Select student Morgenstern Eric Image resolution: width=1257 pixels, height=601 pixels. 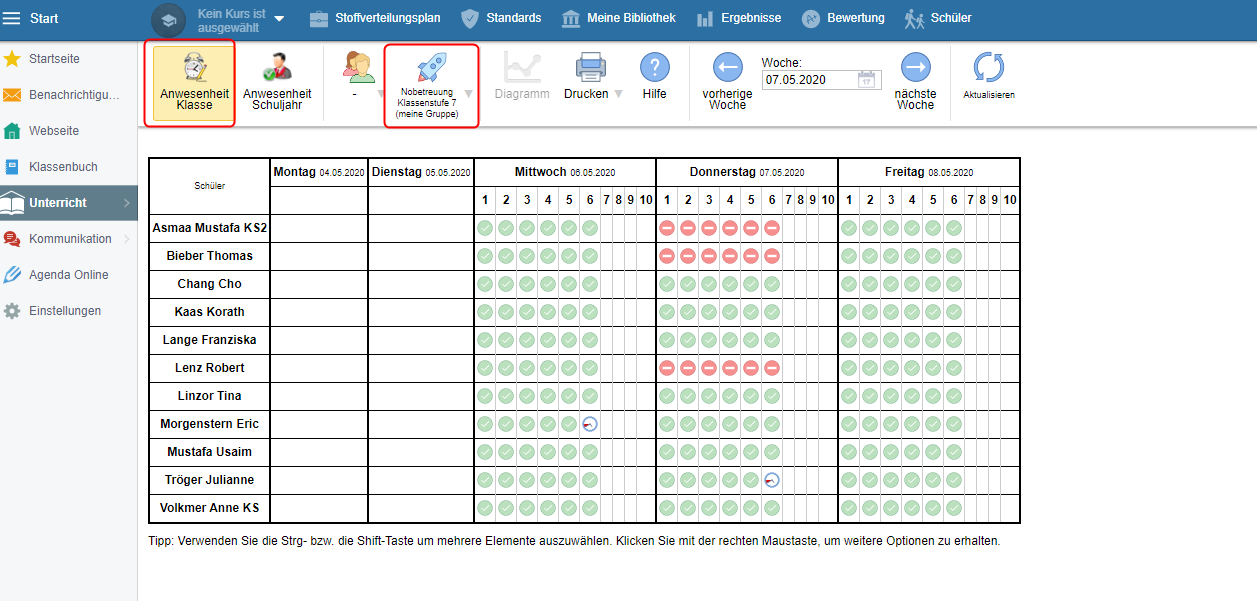coord(209,424)
